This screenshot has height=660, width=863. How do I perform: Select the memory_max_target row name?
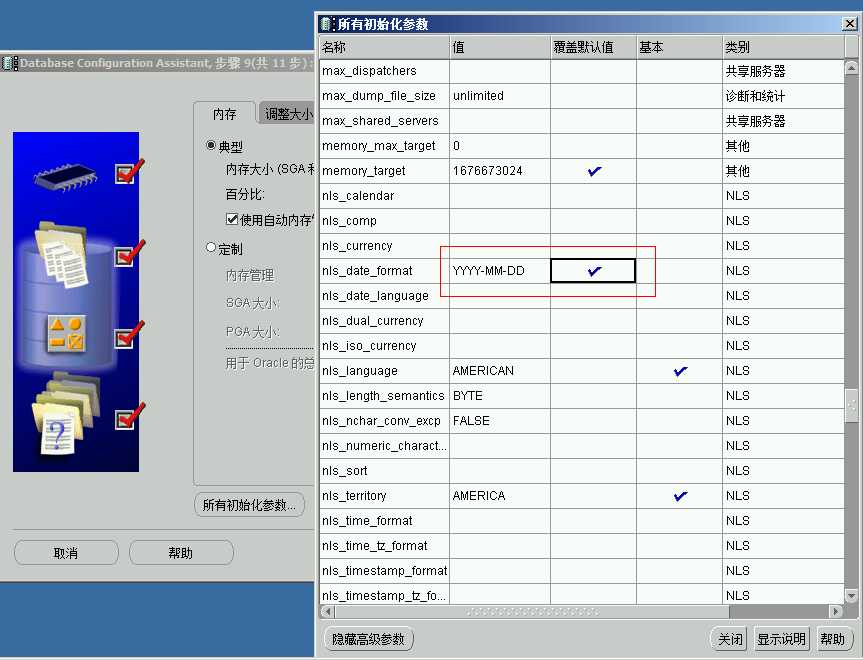384,146
